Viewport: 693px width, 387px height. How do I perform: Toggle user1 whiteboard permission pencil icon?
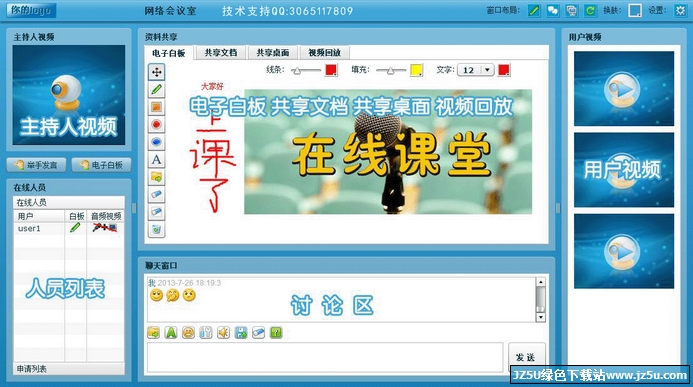(x=75, y=228)
